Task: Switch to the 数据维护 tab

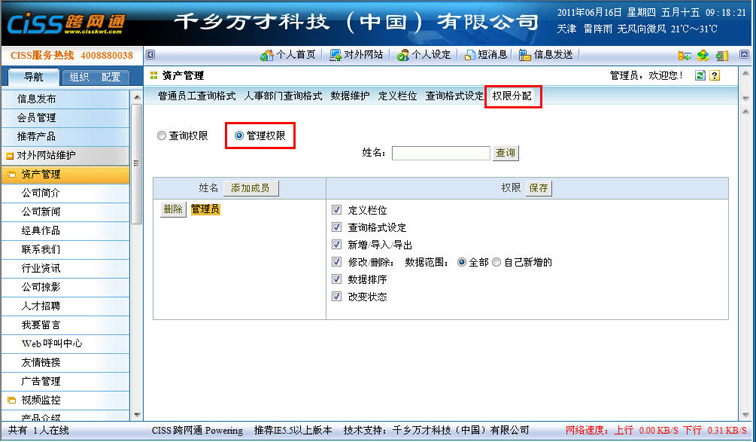Action: (x=349, y=97)
